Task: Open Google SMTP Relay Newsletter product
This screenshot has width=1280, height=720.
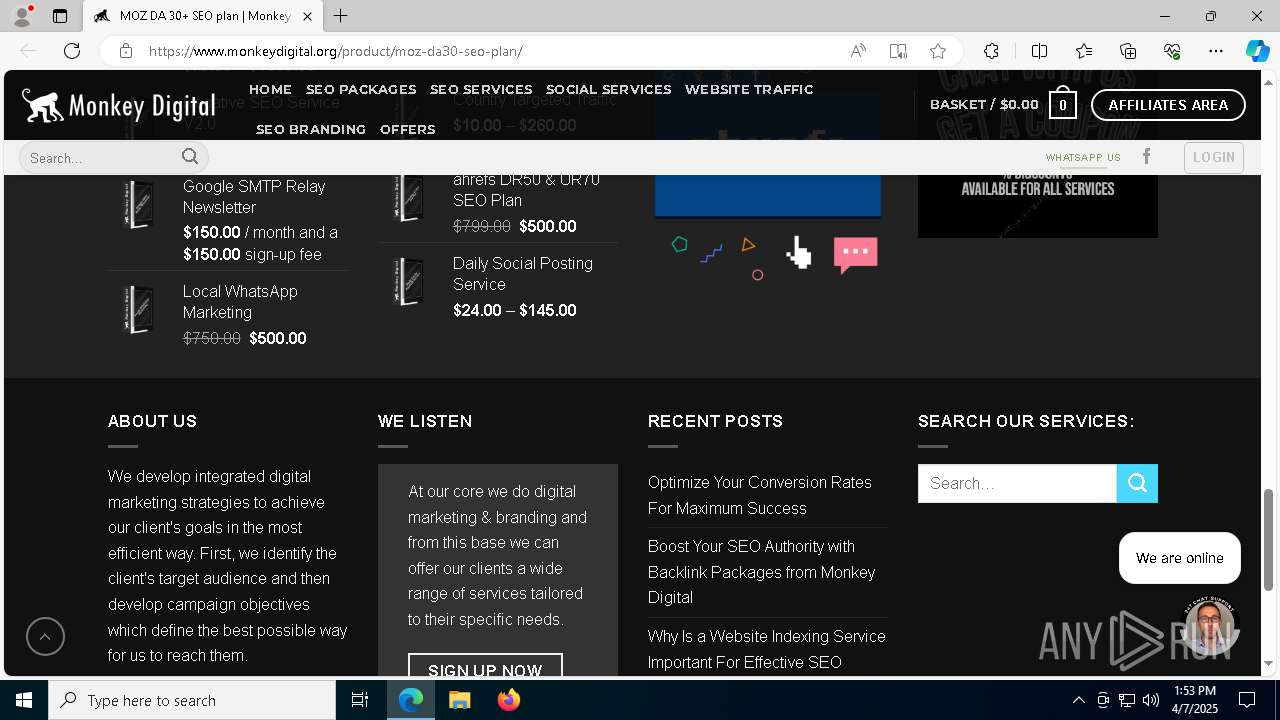Action: [254, 197]
